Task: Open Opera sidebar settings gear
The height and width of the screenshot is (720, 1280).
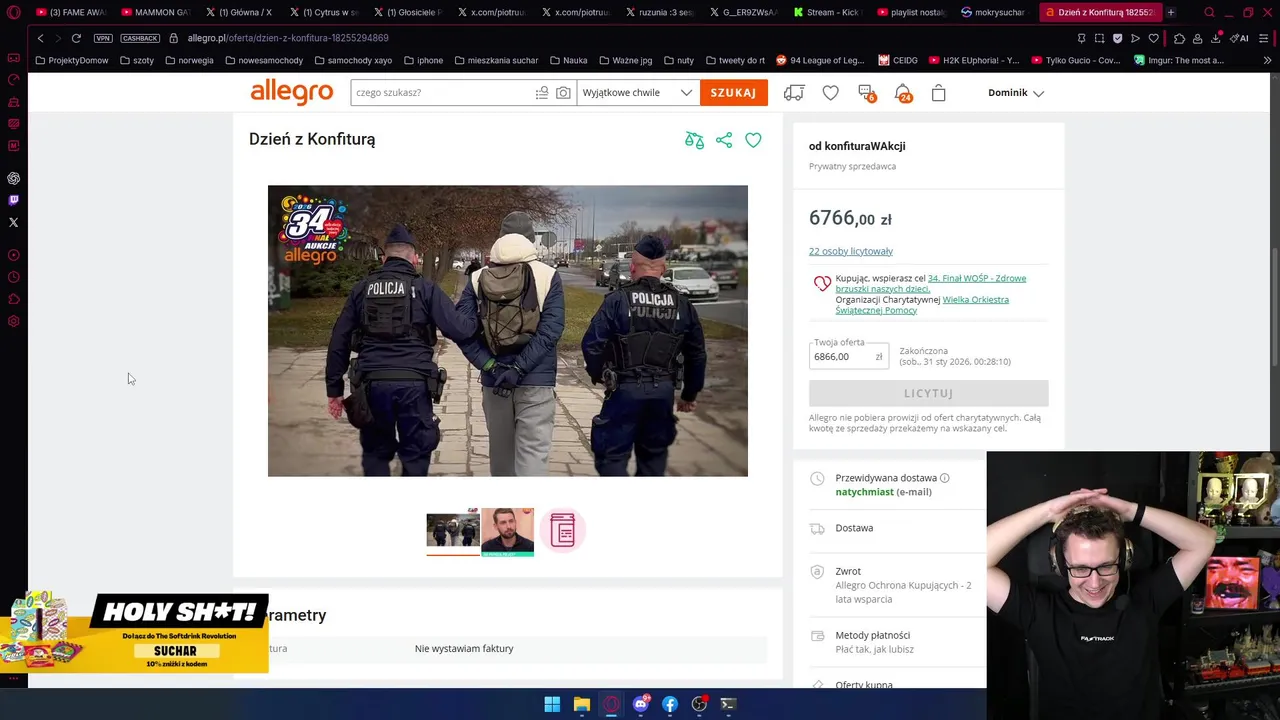Action: [13, 321]
